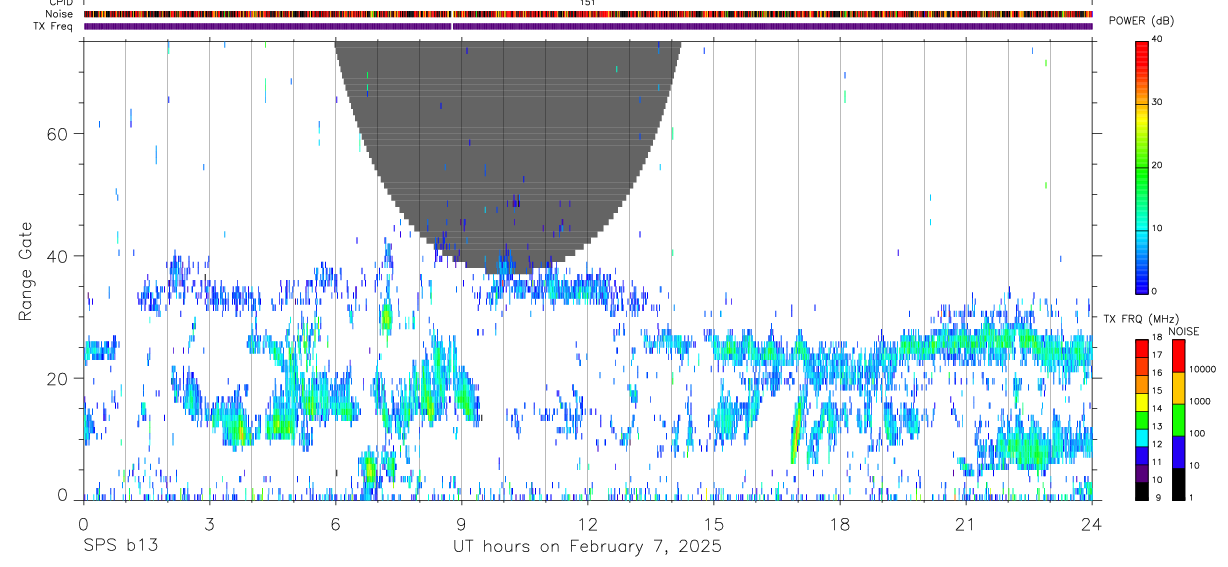Click the TX Freq strip label
This screenshot has width=1228, height=567.
(x=54, y=26)
